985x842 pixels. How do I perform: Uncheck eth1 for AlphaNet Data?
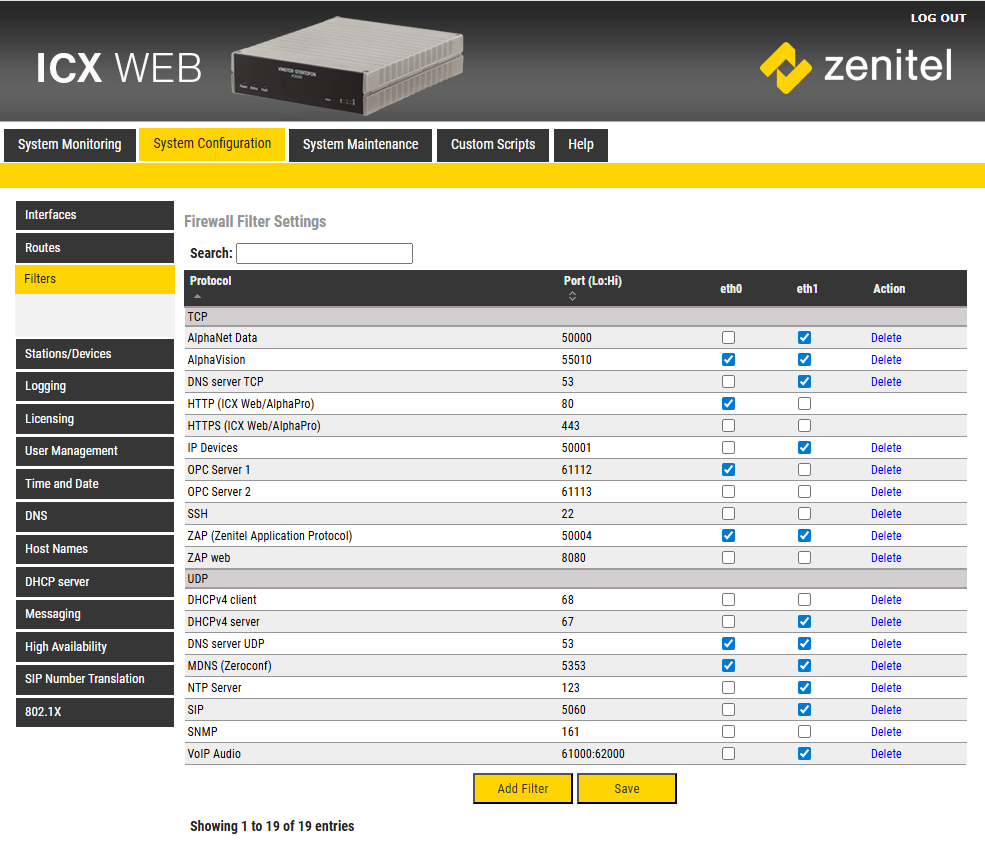click(804, 337)
